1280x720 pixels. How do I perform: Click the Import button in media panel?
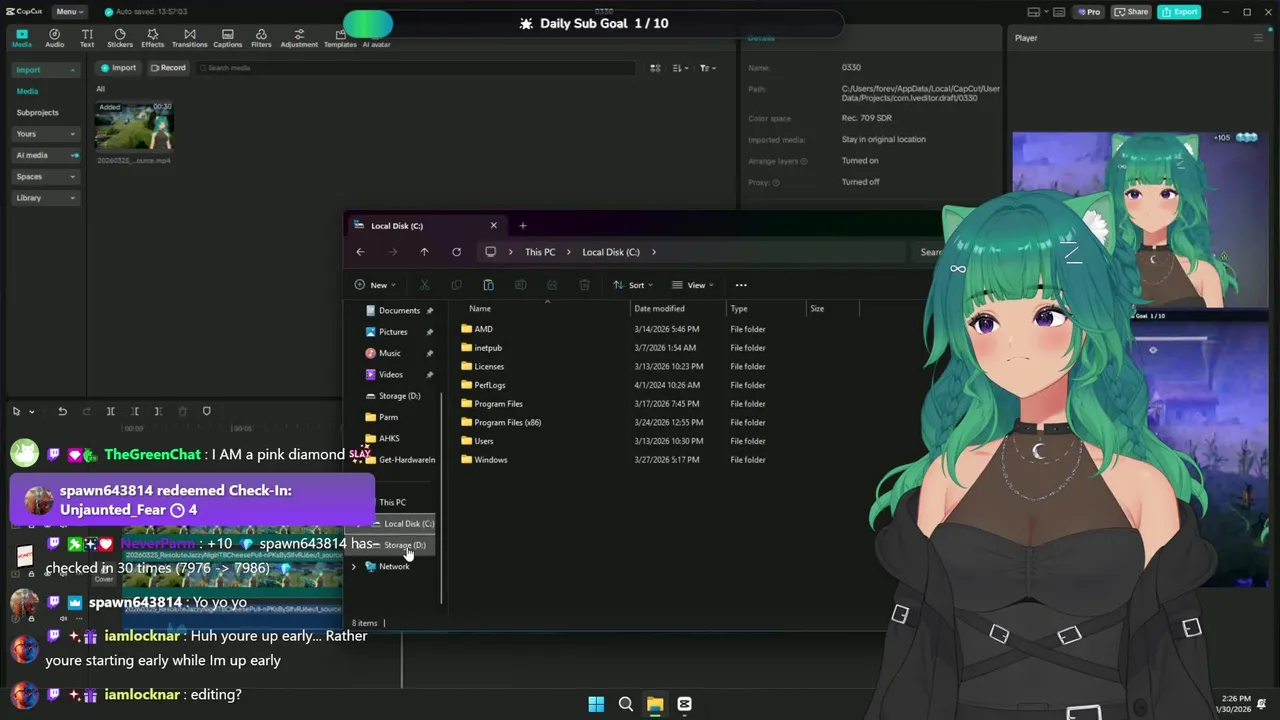click(118, 68)
